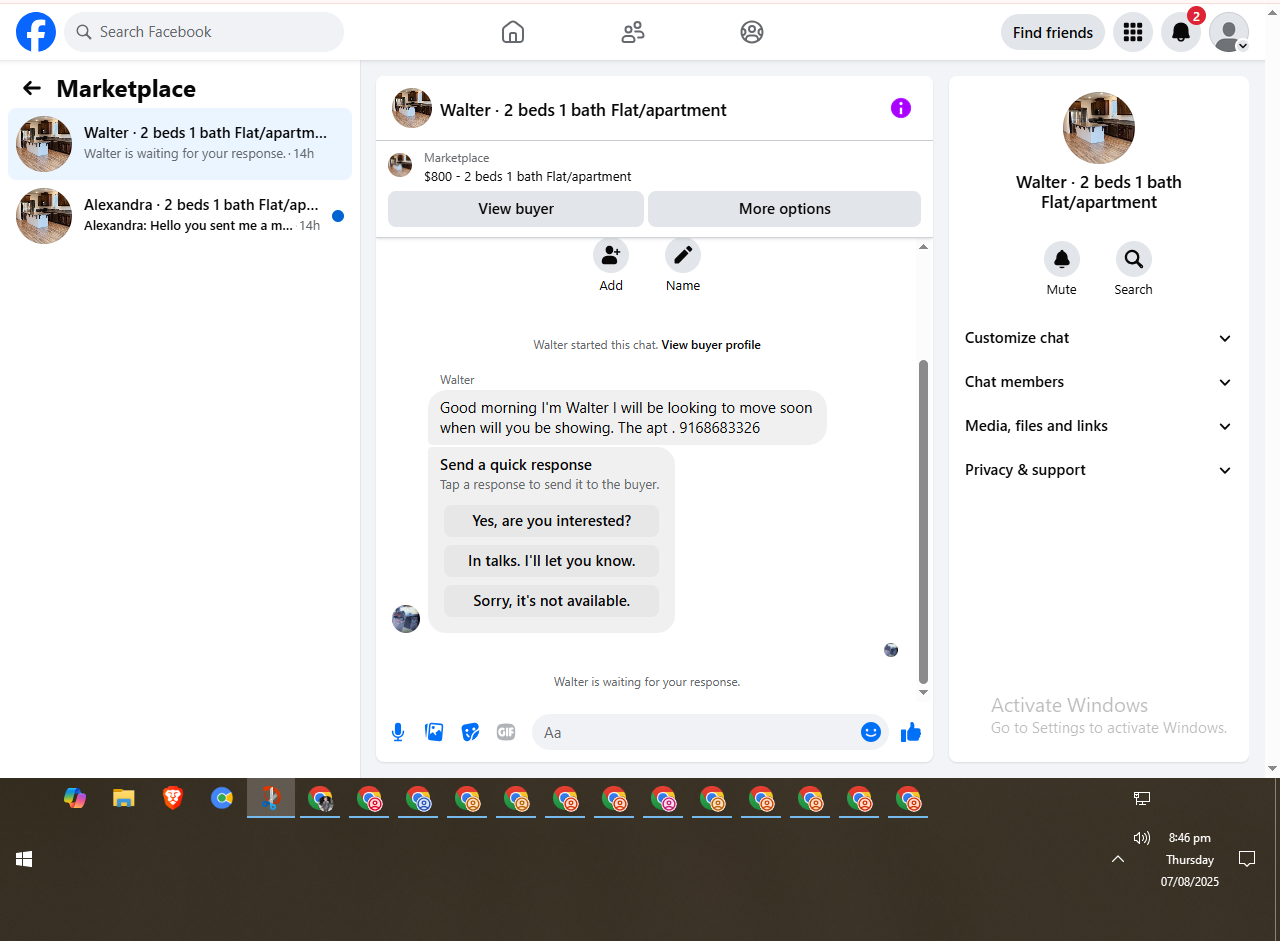Image resolution: width=1280 pixels, height=941 pixels.
Task: Choose a sticker icon
Action: pos(470,732)
